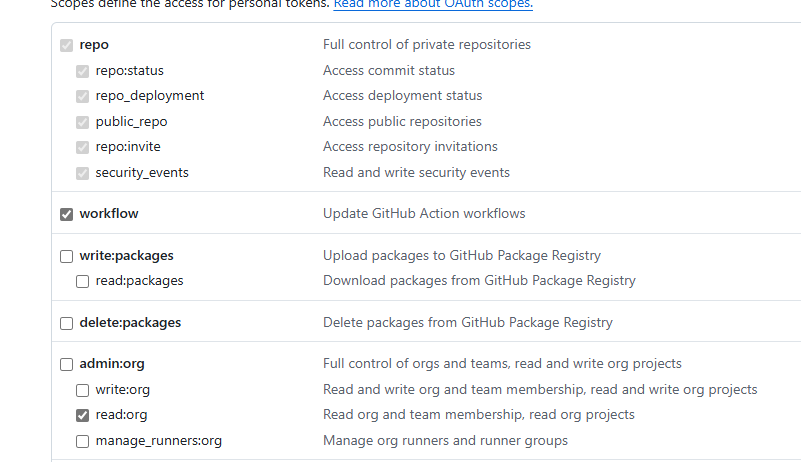The image size is (801, 462).
Task: Uncheck the read:org scope checkbox
Action: 83,415
